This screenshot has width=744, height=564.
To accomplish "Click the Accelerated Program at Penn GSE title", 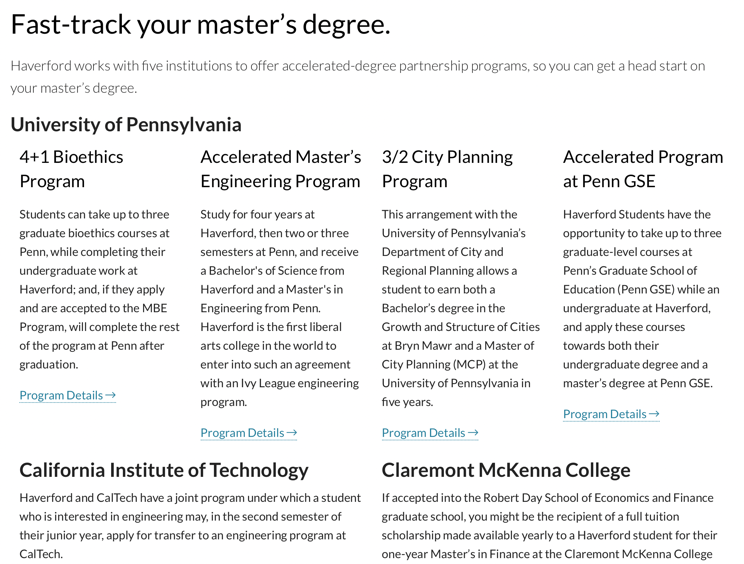I will tap(643, 169).
